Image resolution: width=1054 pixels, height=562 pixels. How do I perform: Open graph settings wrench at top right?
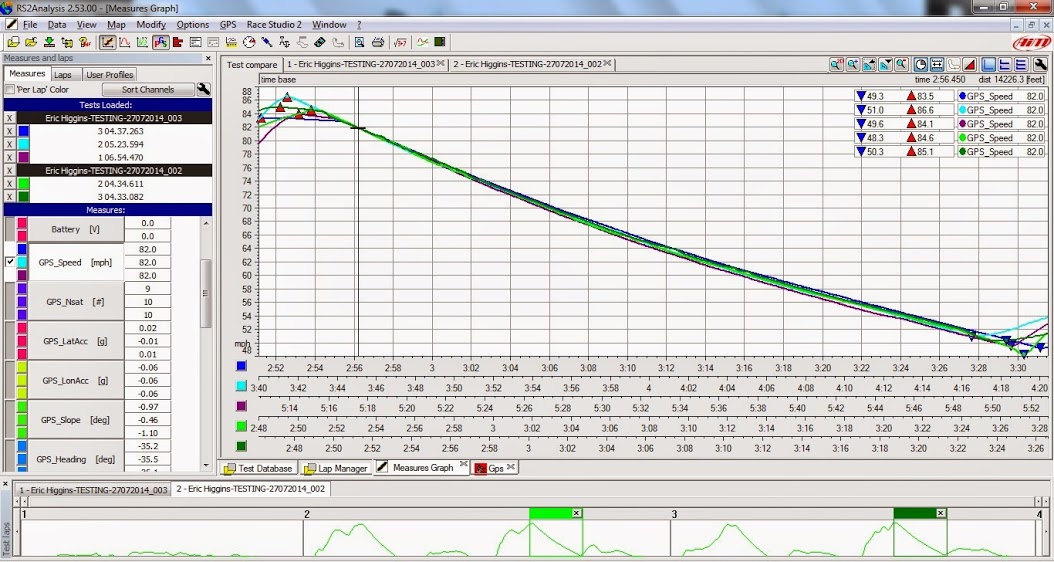pyautogui.click(x=1040, y=64)
